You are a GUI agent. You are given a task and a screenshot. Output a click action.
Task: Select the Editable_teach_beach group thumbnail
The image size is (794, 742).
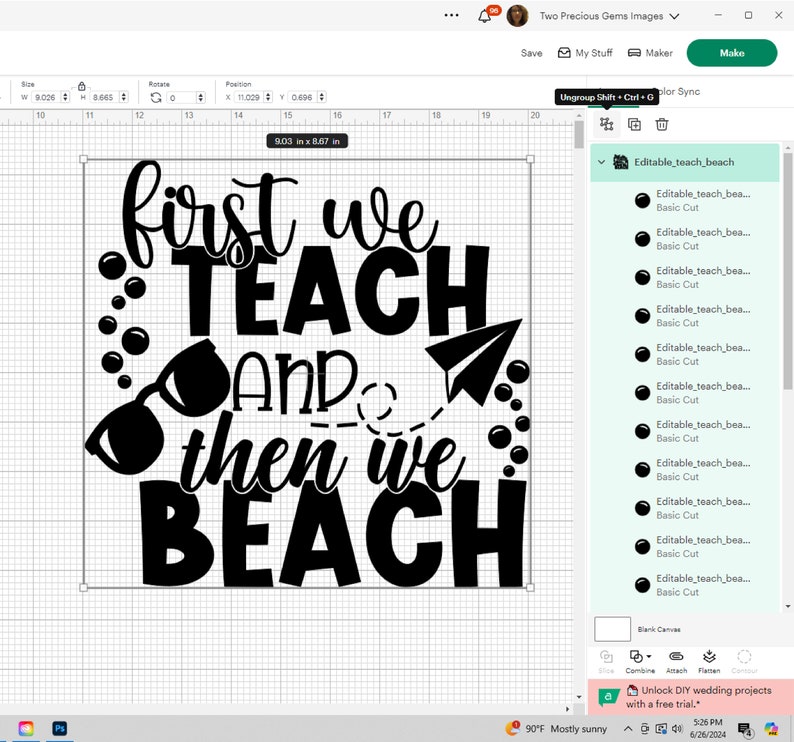point(620,162)
